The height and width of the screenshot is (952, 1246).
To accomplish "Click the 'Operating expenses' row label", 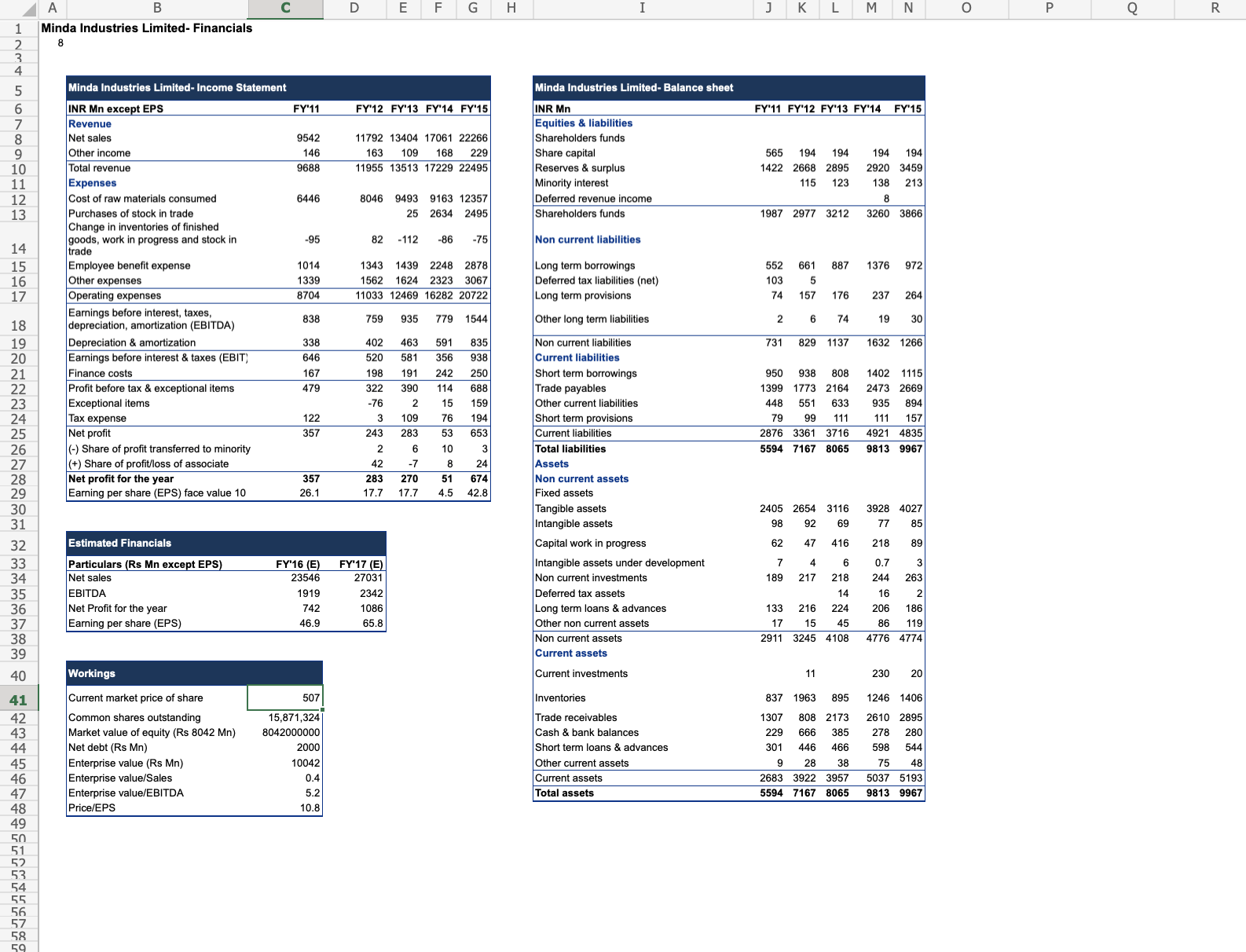I will coord(115,295).
